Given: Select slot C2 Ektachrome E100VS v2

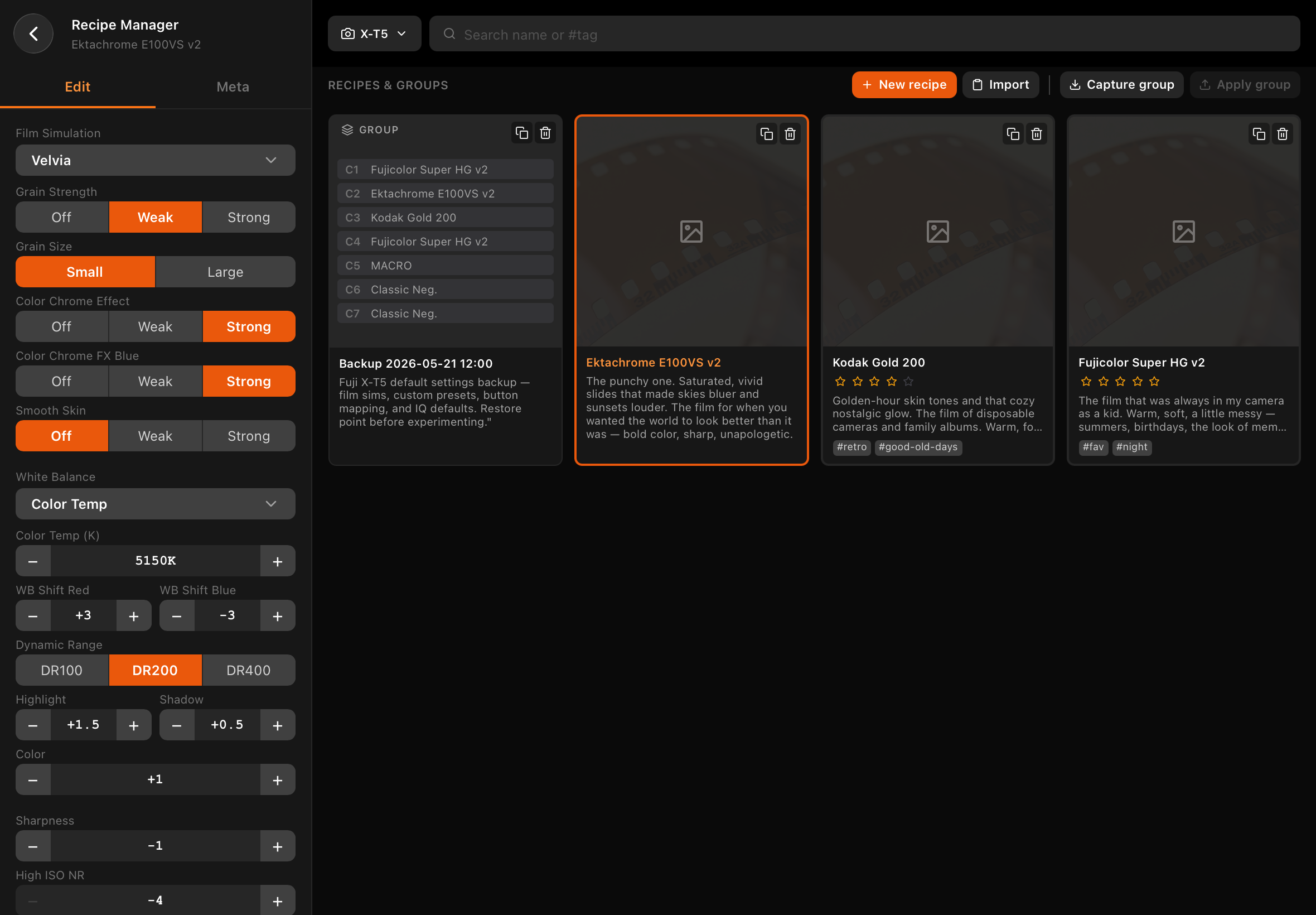Looking at the screenshot, I should (x=445, y=194).
